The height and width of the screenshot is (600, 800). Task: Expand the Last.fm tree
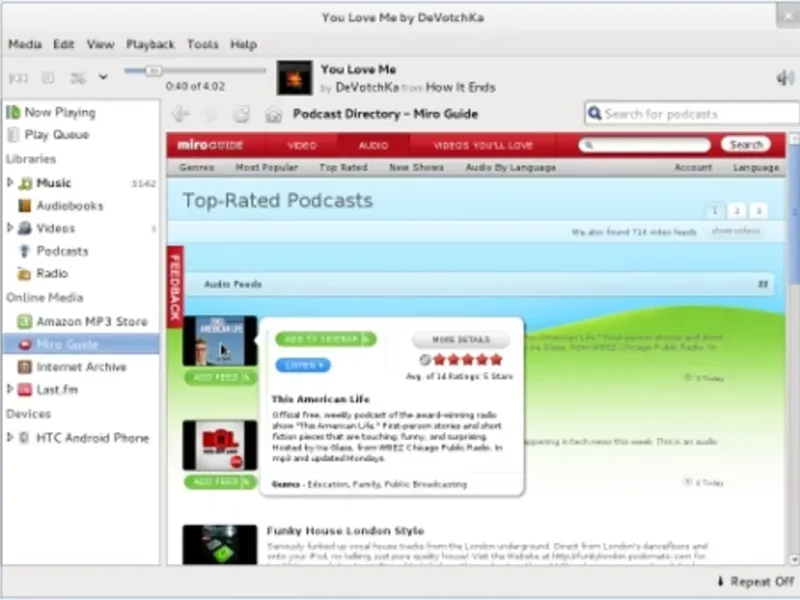pos(10,389)
